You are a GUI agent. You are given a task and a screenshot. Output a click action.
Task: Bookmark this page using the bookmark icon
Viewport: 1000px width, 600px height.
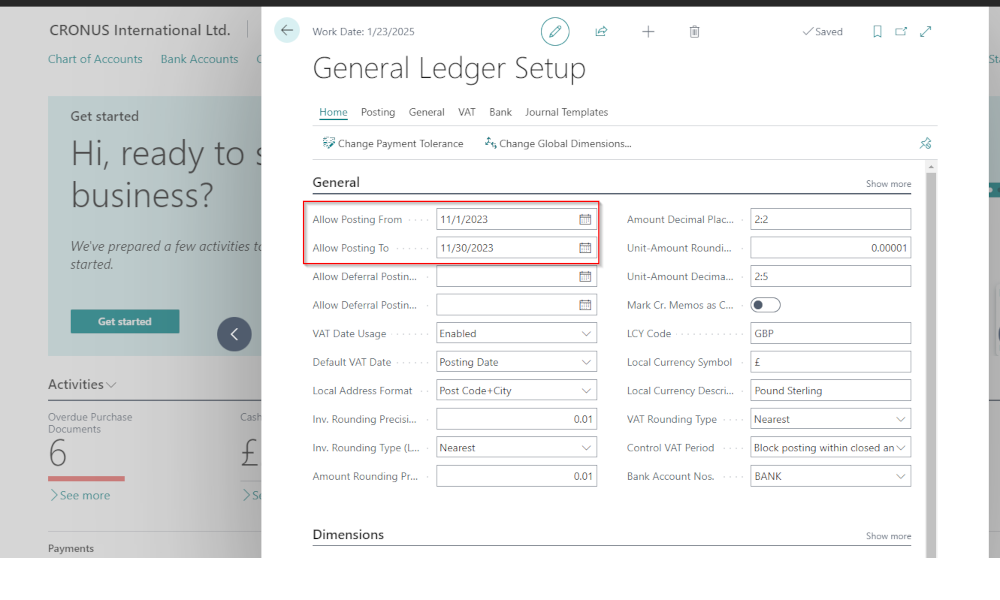point(877,31)
